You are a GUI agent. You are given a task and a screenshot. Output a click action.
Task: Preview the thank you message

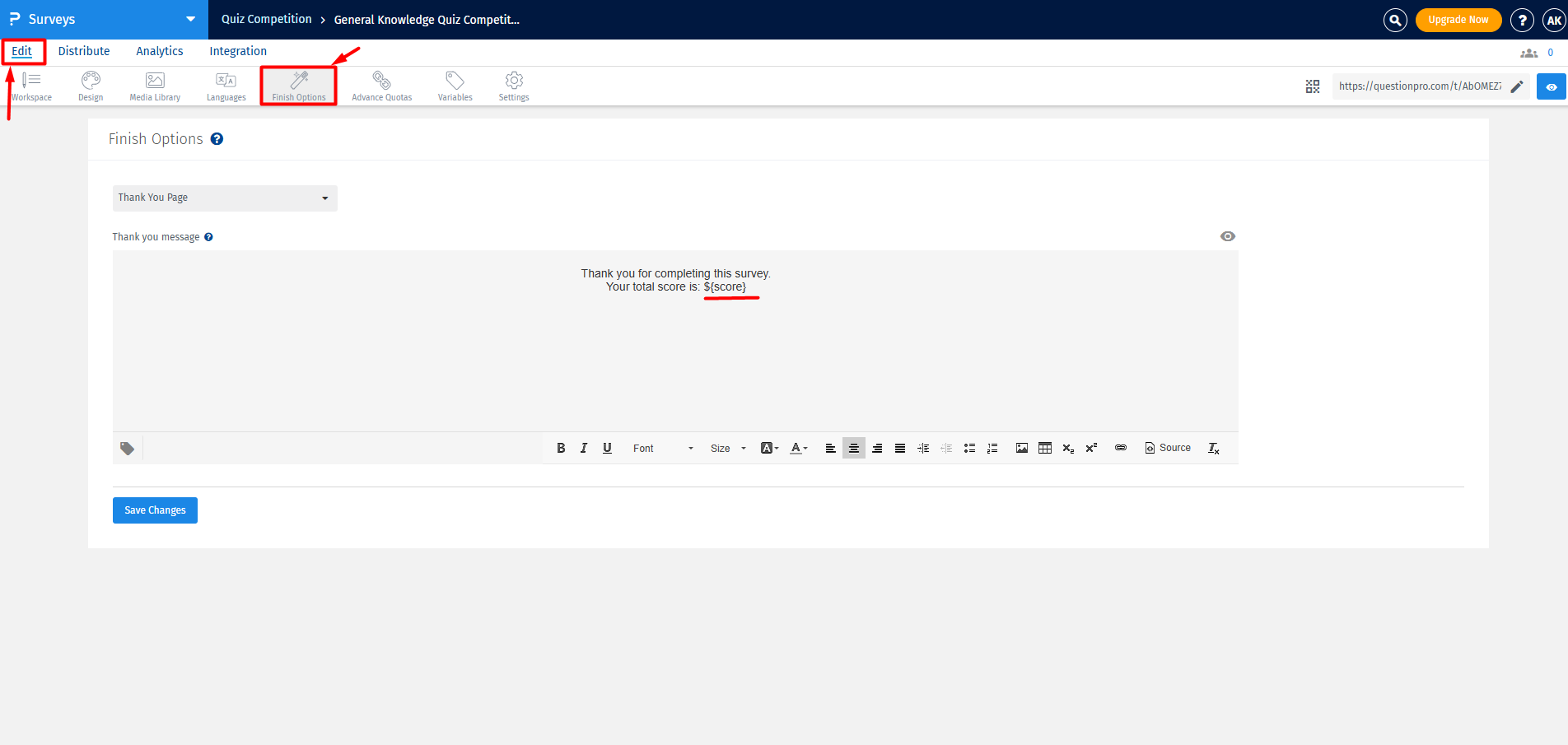coord(1227,236)
